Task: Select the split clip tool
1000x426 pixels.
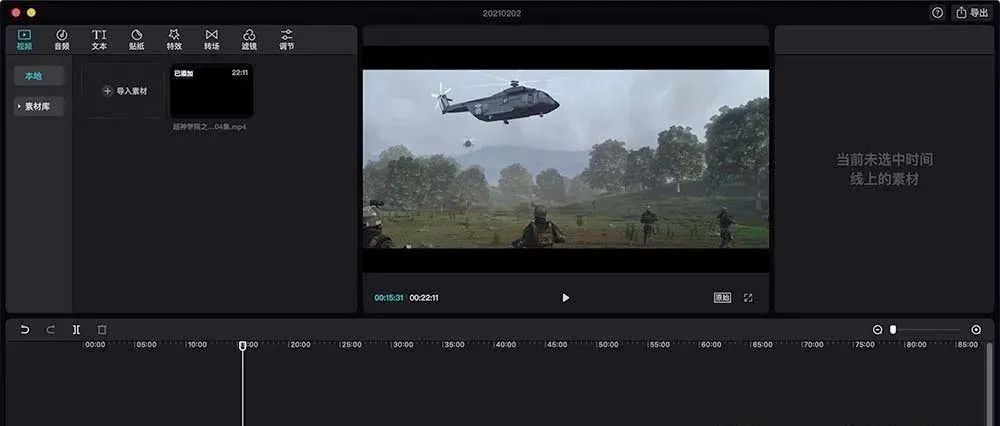Action: tap(76, 330)
